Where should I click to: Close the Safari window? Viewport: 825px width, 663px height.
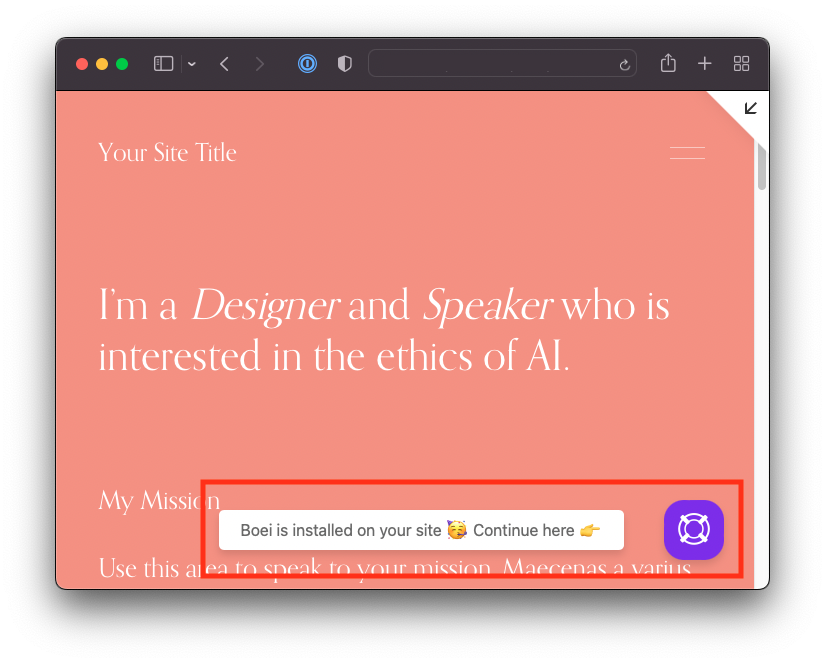coord(82,64)
